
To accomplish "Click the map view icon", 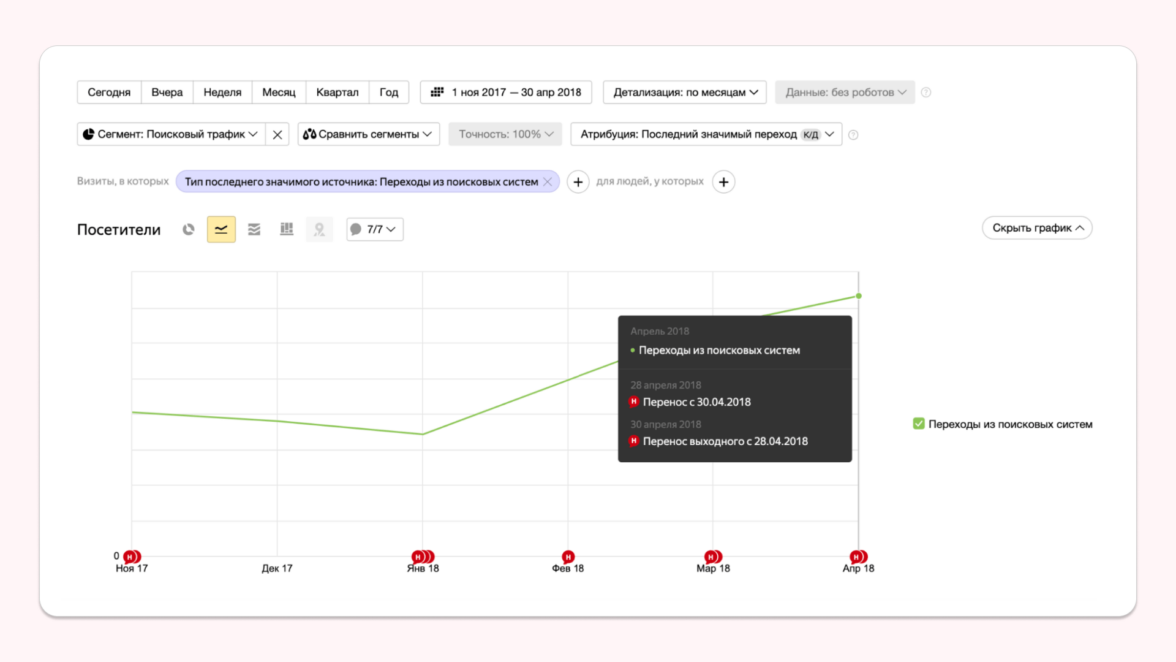I will [320, 229].
